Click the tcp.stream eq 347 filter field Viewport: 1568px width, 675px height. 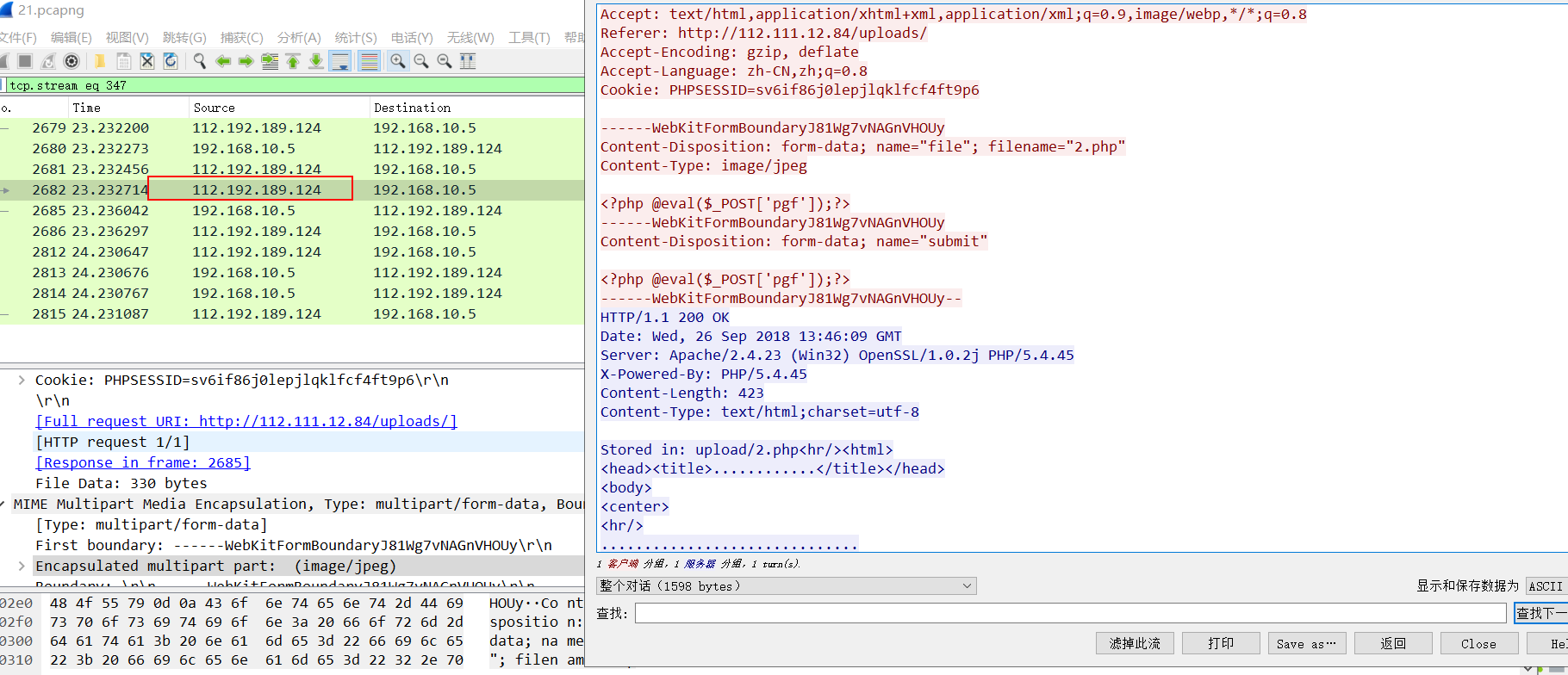tap(296, 85)
